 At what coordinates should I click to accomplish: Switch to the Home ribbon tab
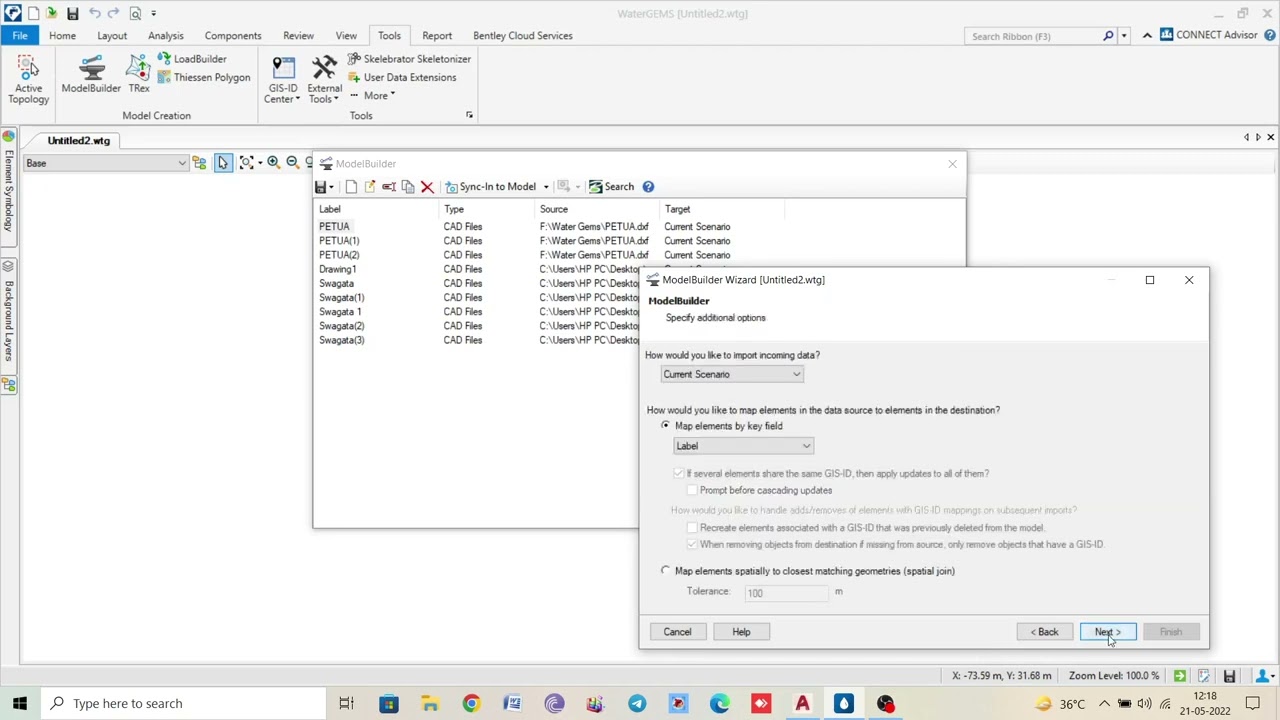click(x=62, y=36)
